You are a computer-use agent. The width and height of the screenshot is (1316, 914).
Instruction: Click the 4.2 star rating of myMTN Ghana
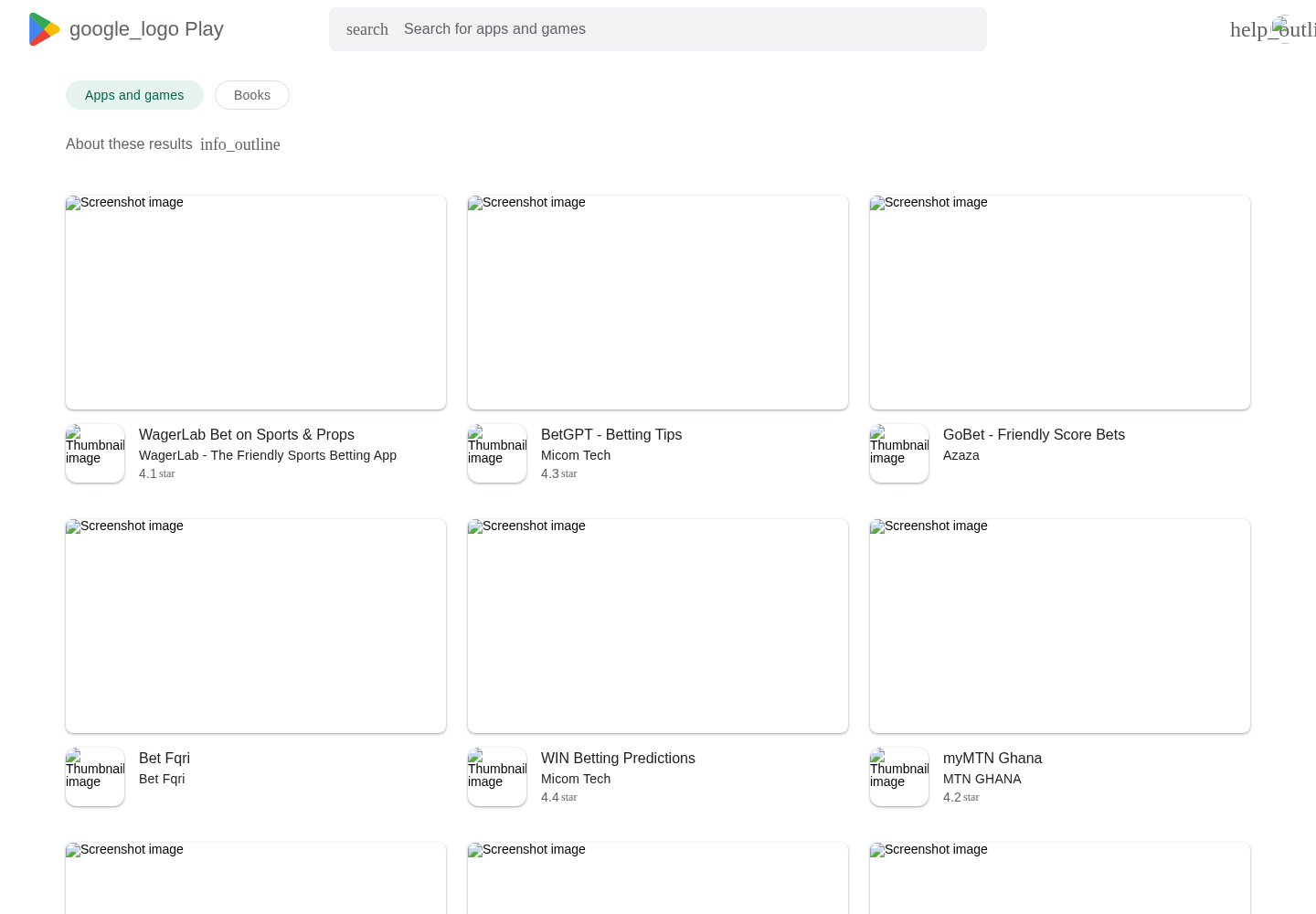(x=961, y=797)
